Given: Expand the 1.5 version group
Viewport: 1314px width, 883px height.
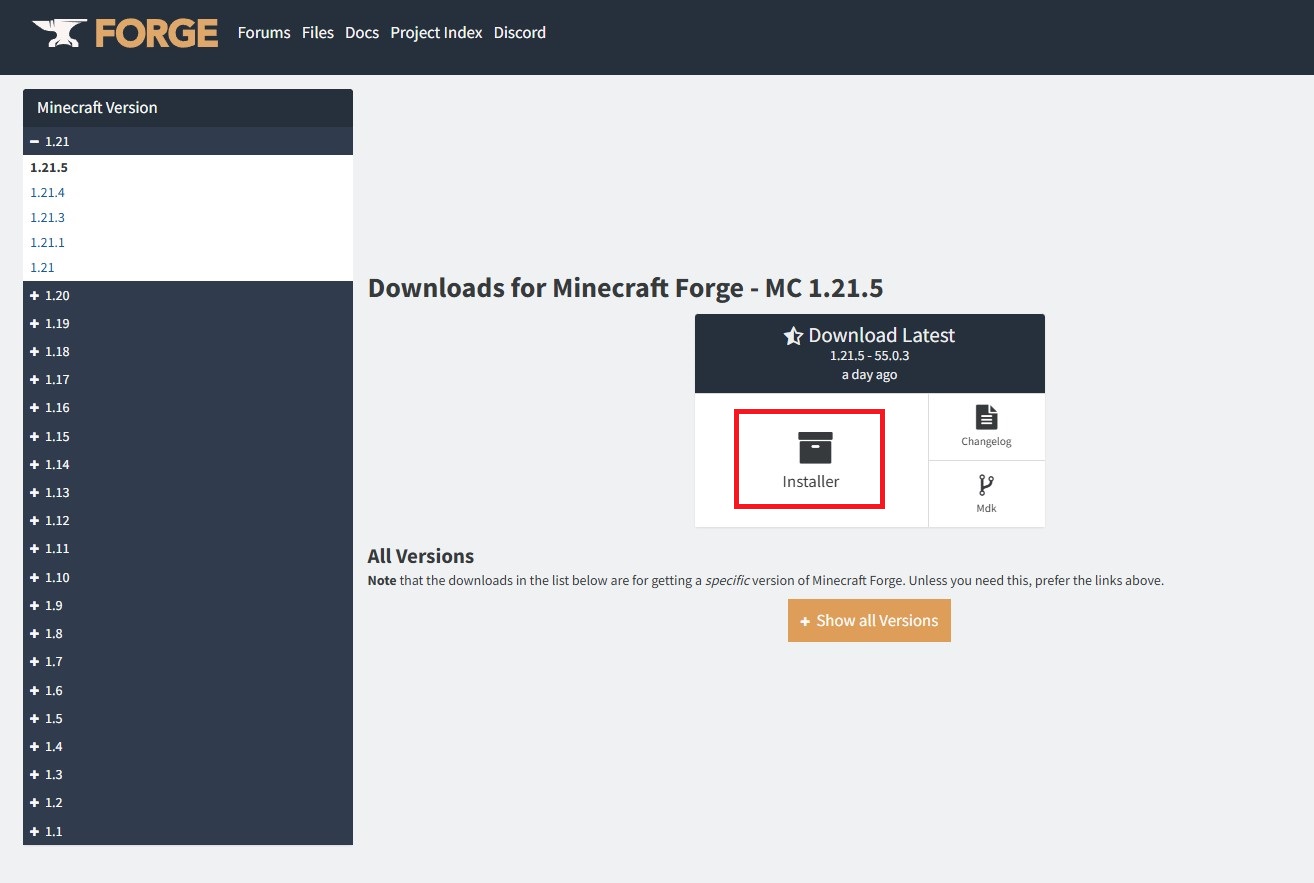Looking at the screenshot, I should click(x=188, y=718).
